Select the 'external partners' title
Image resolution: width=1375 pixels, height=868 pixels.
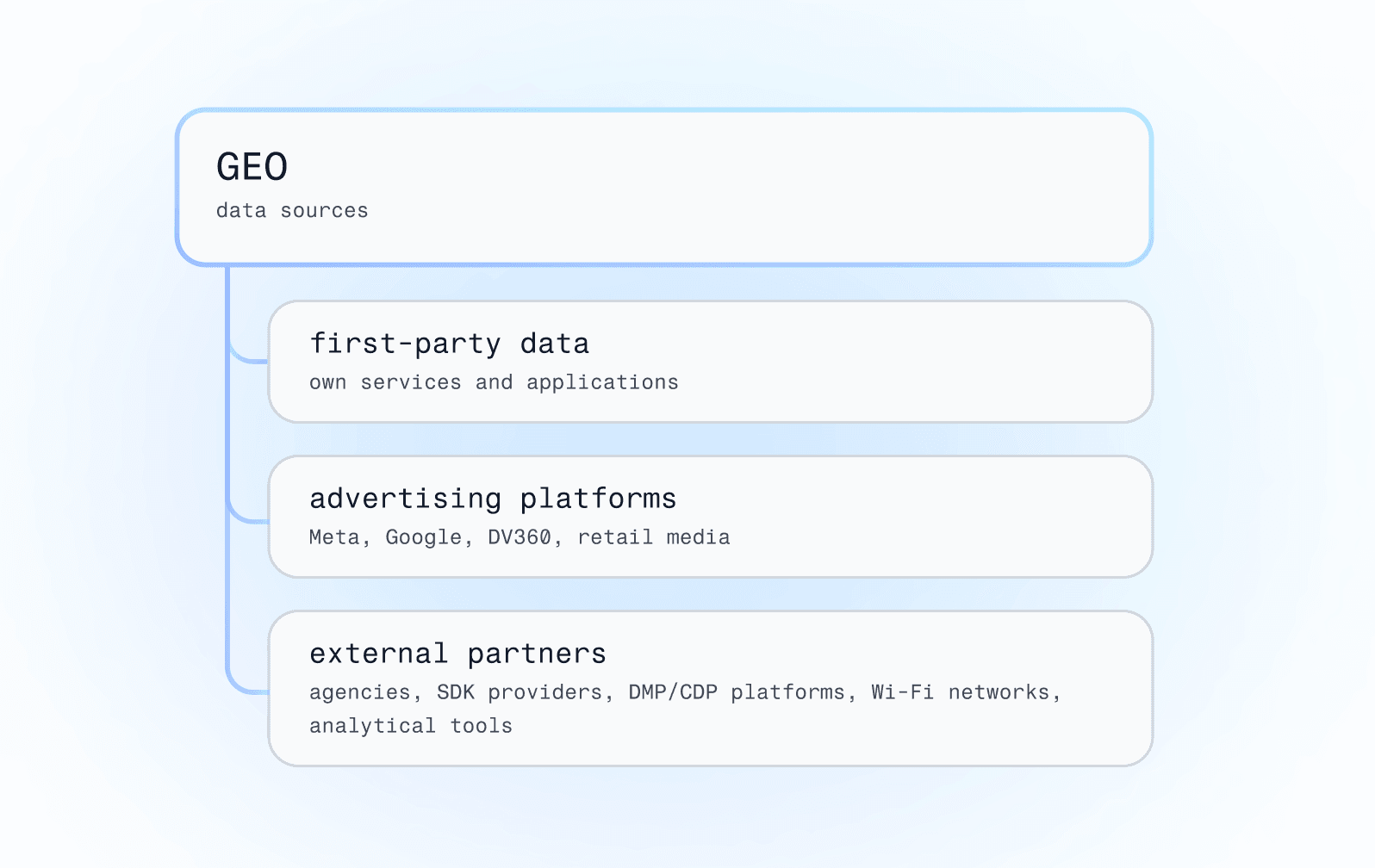tap(458, 654)
